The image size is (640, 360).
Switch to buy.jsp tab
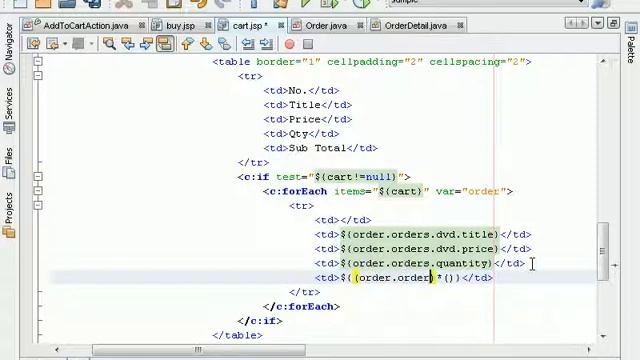(180, 26)
